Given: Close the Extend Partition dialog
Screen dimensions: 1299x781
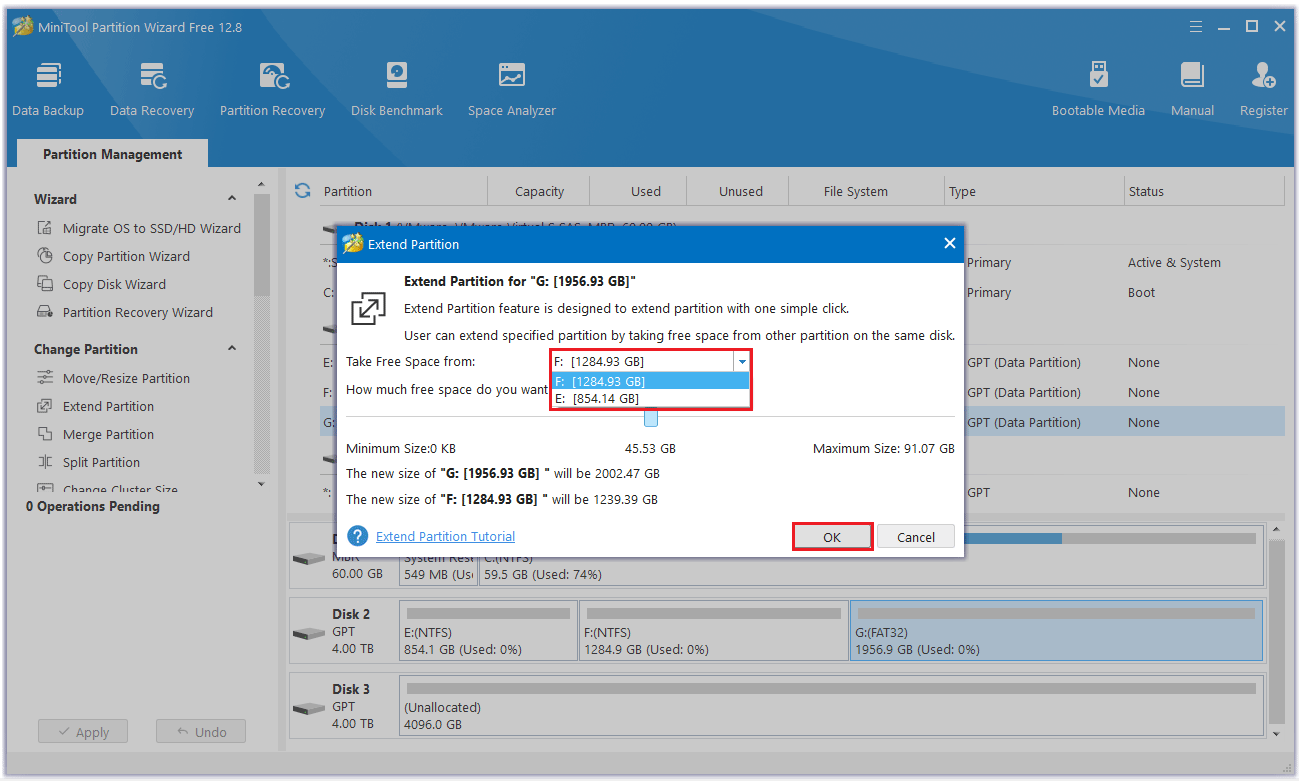Looking at the screenshot, I should [949, 243].
